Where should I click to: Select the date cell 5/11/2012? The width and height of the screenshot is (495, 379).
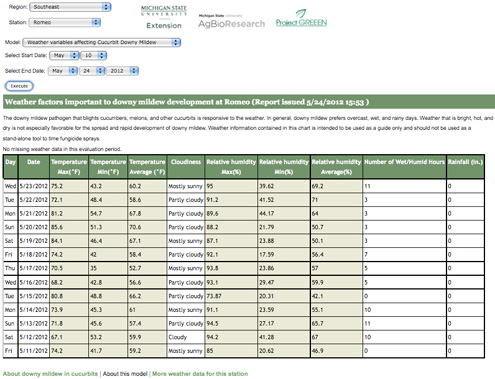(x=34, y=351)
